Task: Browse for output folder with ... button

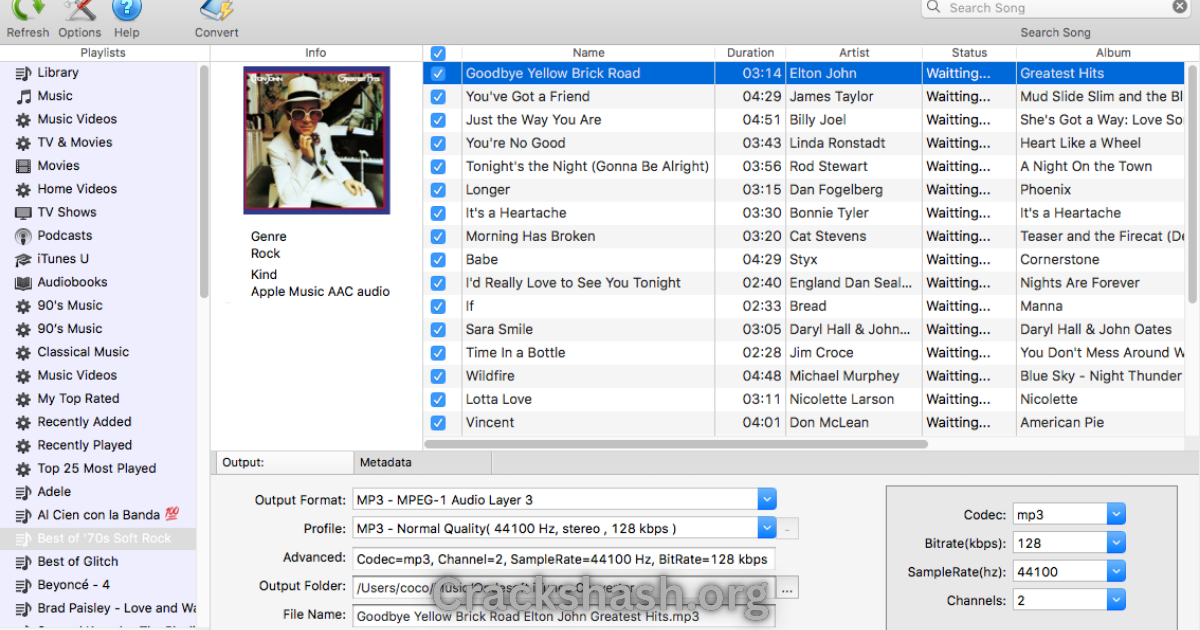Action: [788, 588]
